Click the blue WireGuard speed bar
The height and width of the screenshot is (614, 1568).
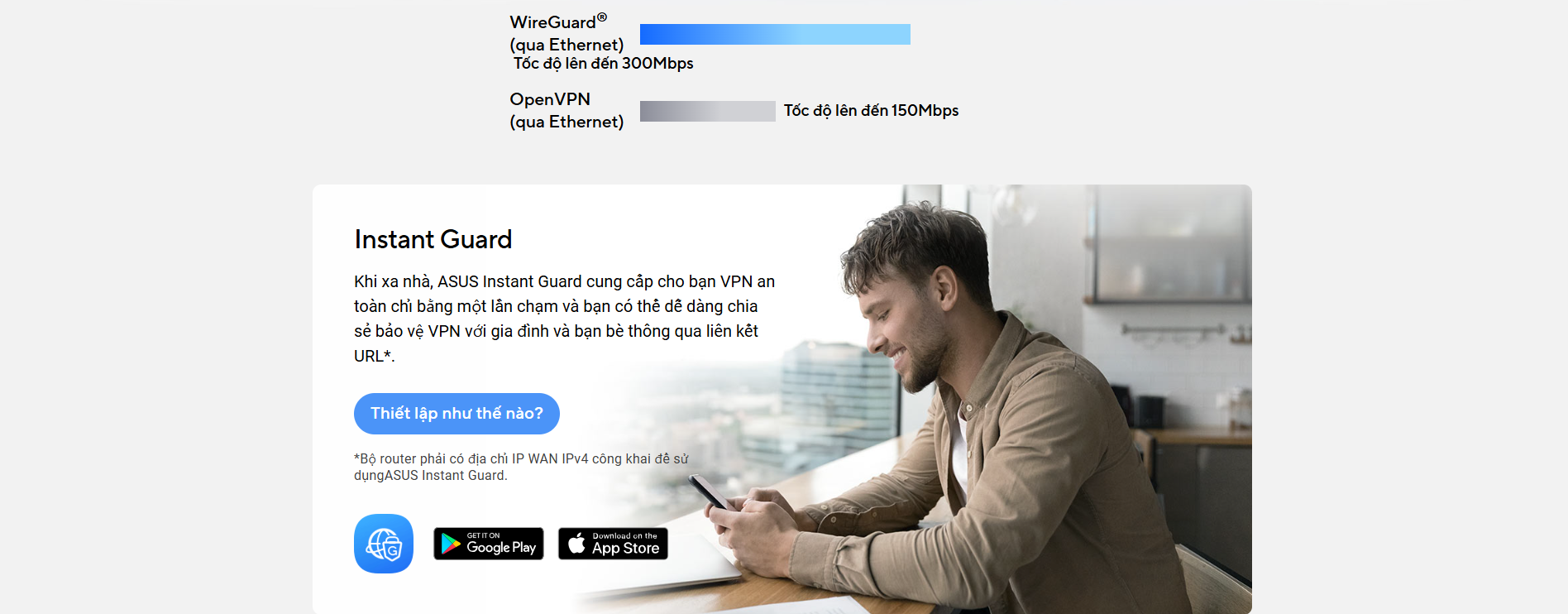pos(775,34)
